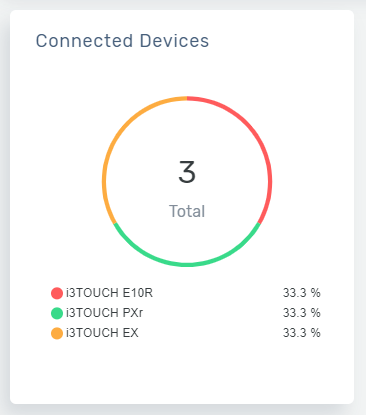Click the PXr model text in legend
Screen dimensions: 366x415
(133, 313)
